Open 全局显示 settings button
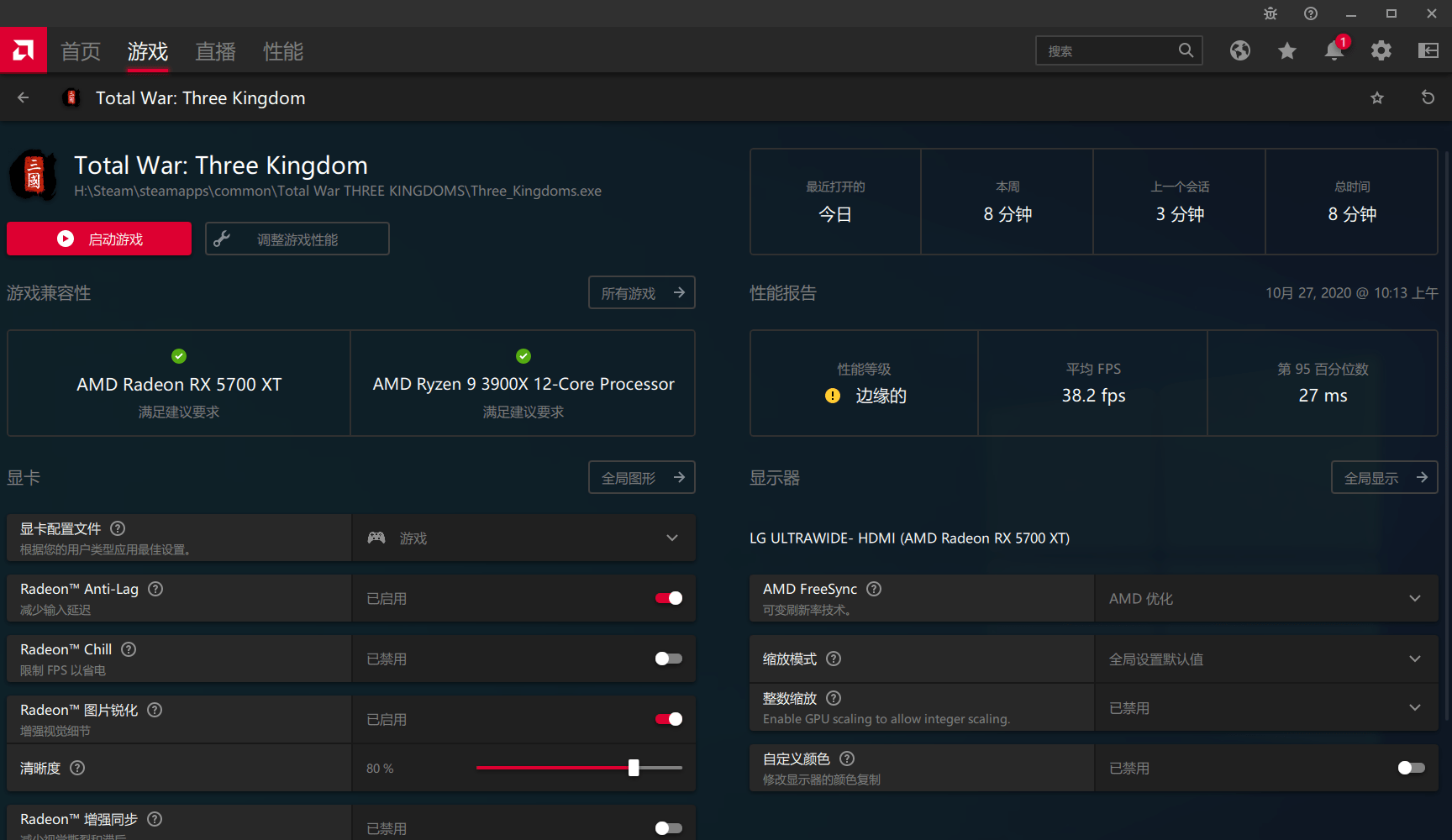Viewport: 1452px width, 840px height. click(x=1385, y=477)
